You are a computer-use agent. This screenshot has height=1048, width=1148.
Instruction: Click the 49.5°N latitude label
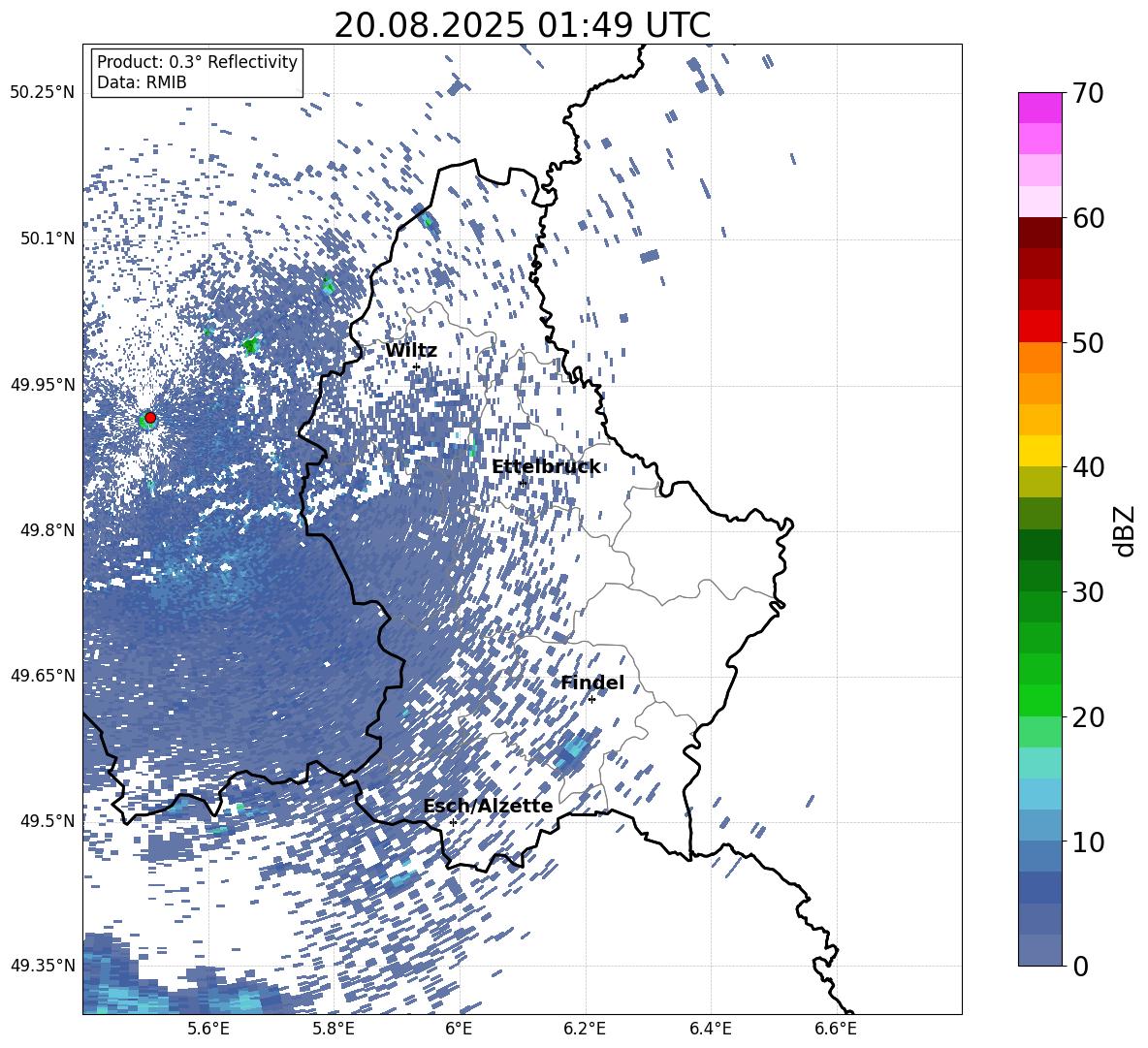click(x=47, y=821)
